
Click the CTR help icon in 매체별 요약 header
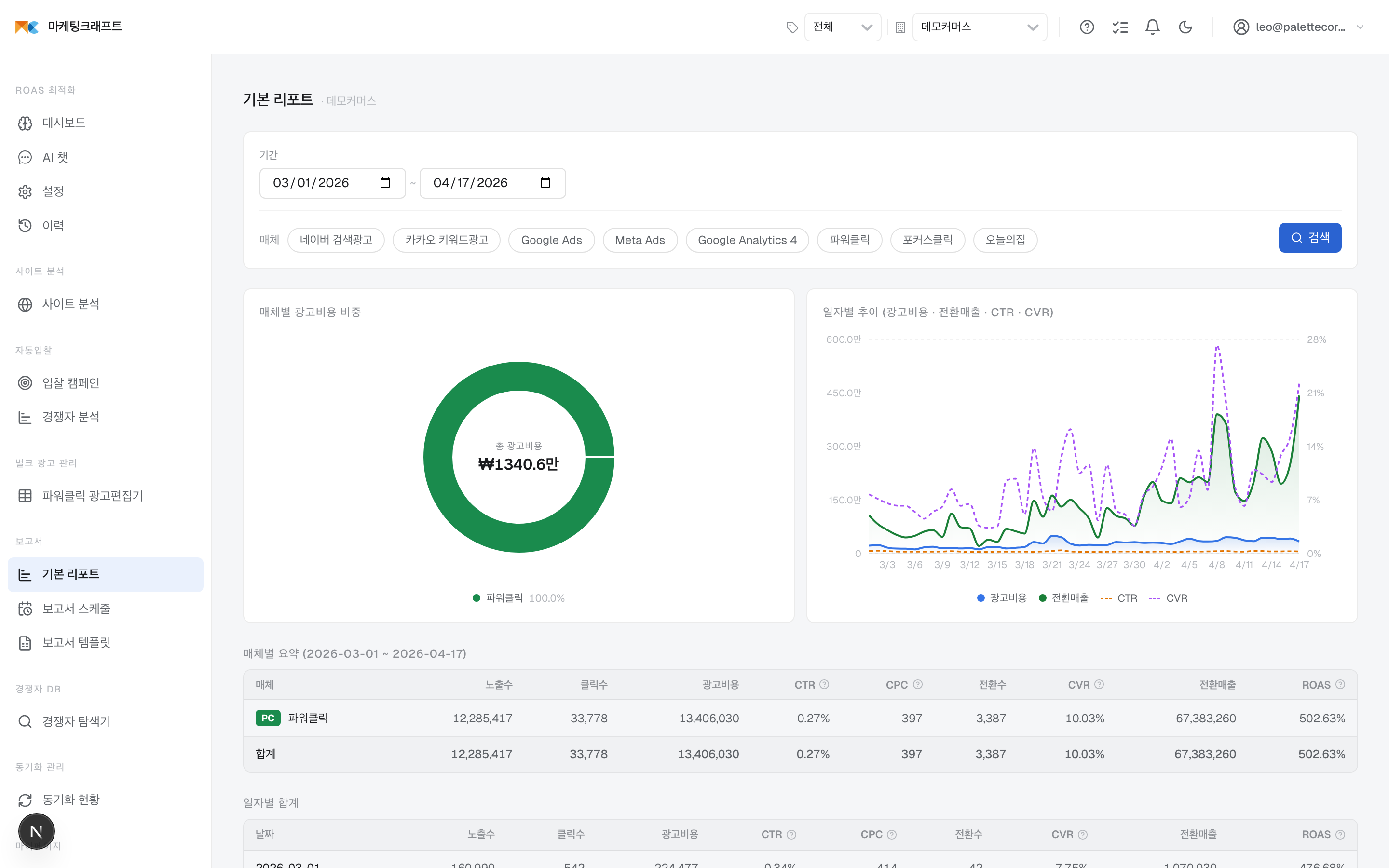pyautogui.click(x=824, y=684)
